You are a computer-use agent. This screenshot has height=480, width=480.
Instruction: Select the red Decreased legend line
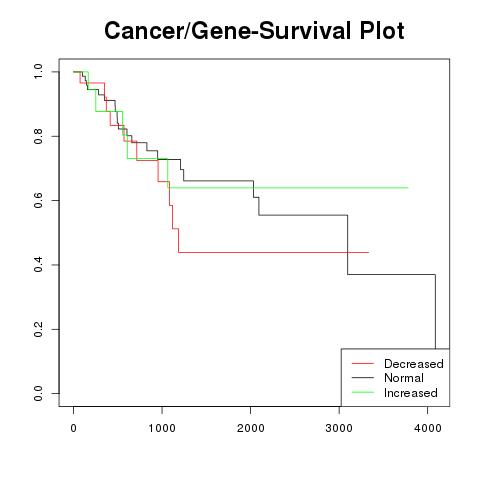[x=363, y=363]
